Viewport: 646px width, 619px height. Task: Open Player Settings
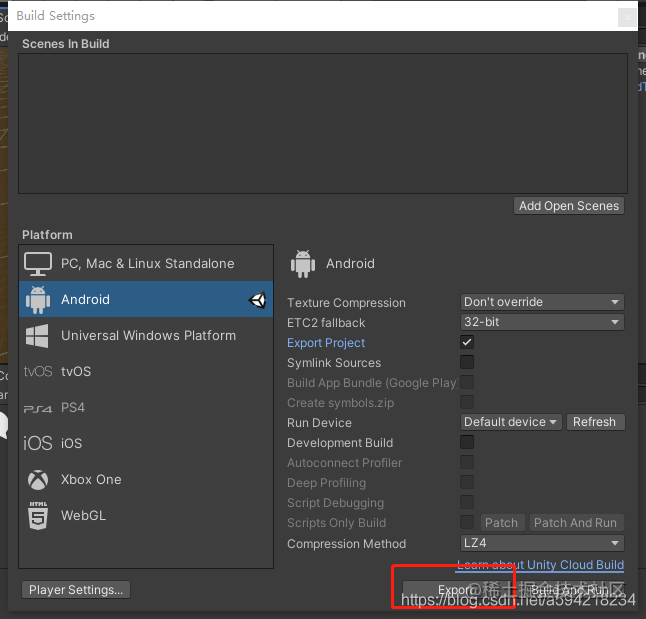tap(76, 590)
